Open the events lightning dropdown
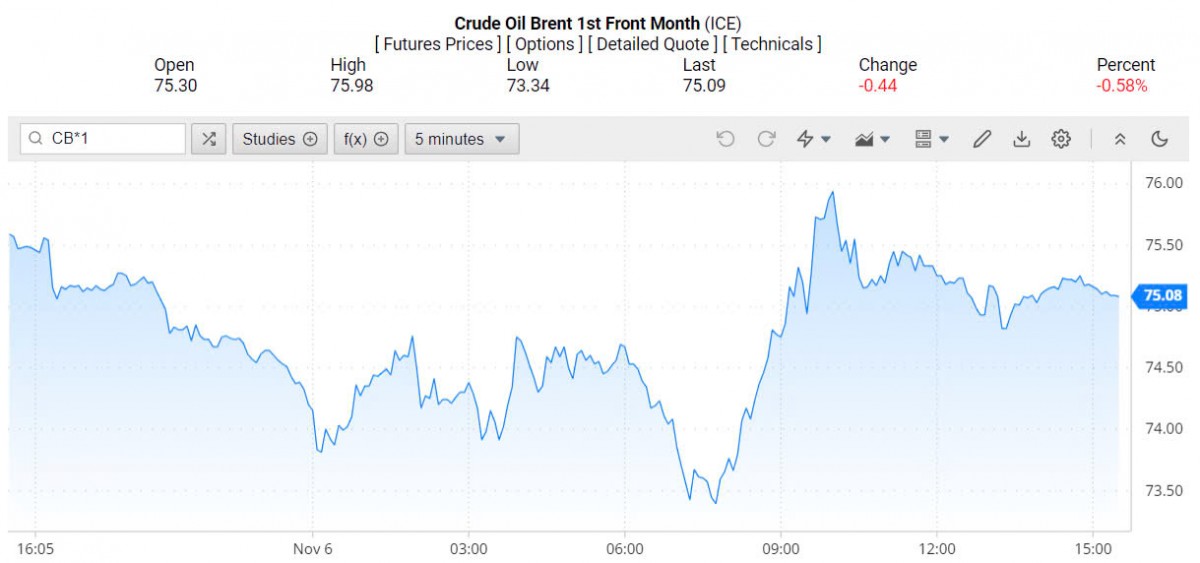1200x563 pixels. coord(813,139)
